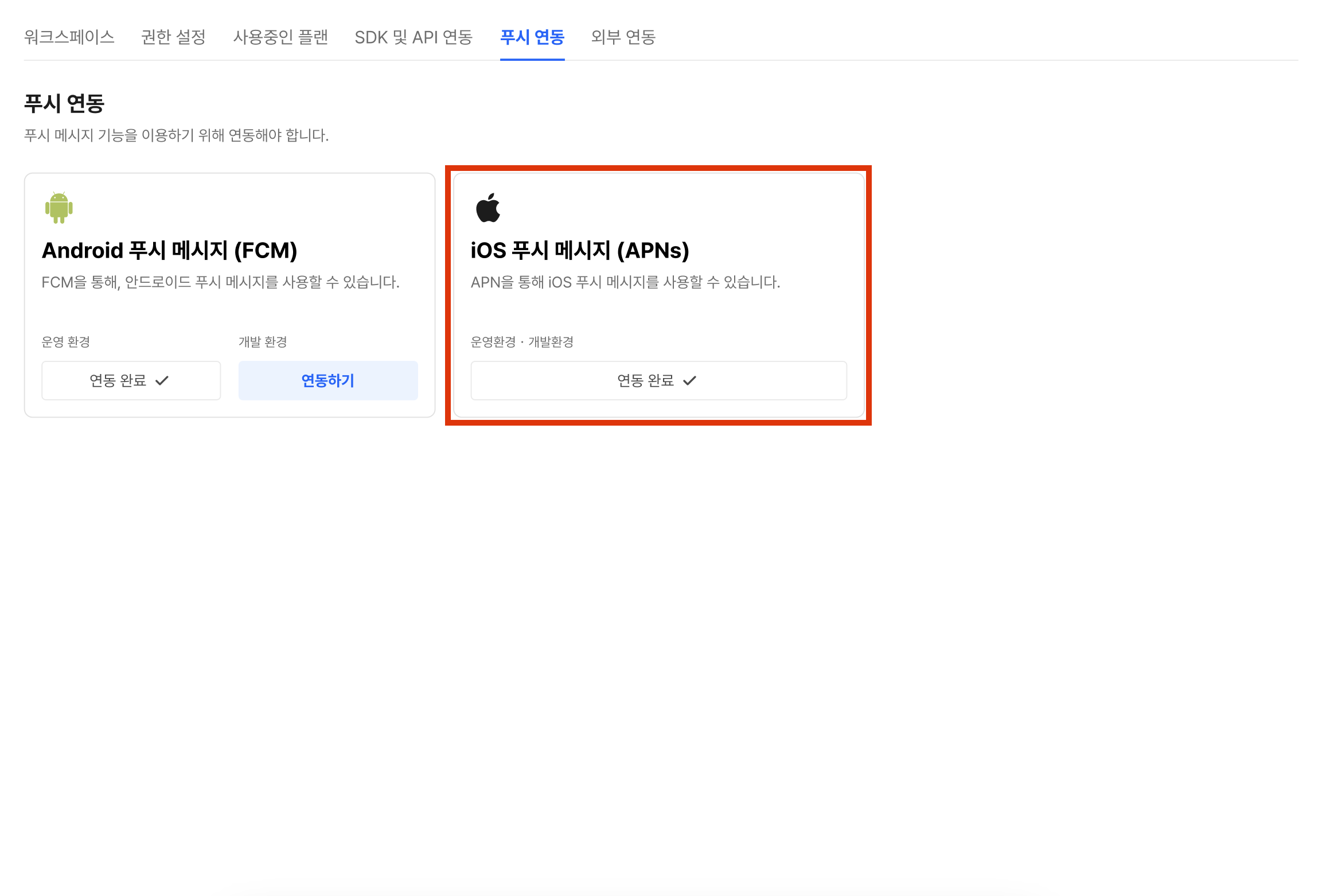The width and height of the screenshot is (1326, 896).
Task: Click Android 운영 환경 연동 완료 button
Action: [x=131, y=380]
